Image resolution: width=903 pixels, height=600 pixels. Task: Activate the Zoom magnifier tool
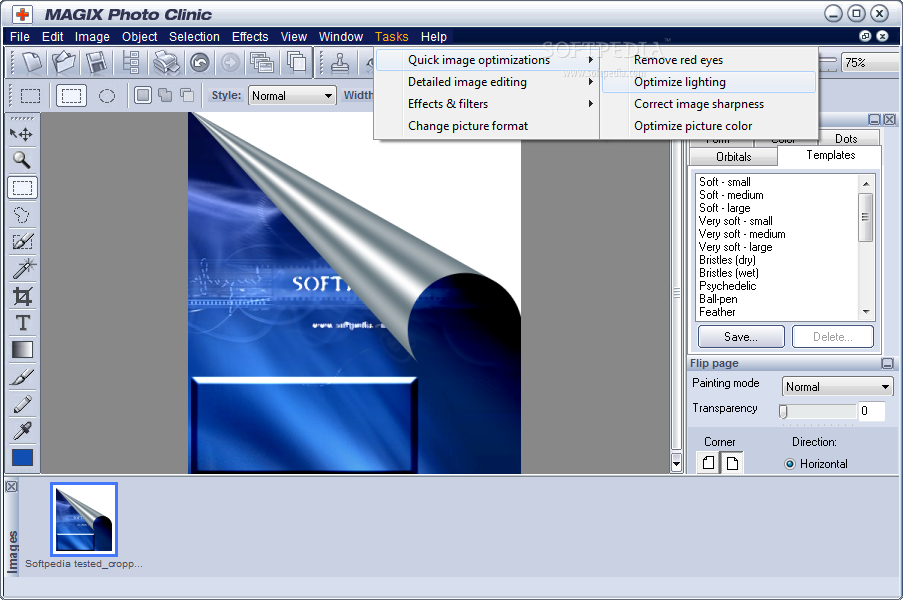[22, 160]
